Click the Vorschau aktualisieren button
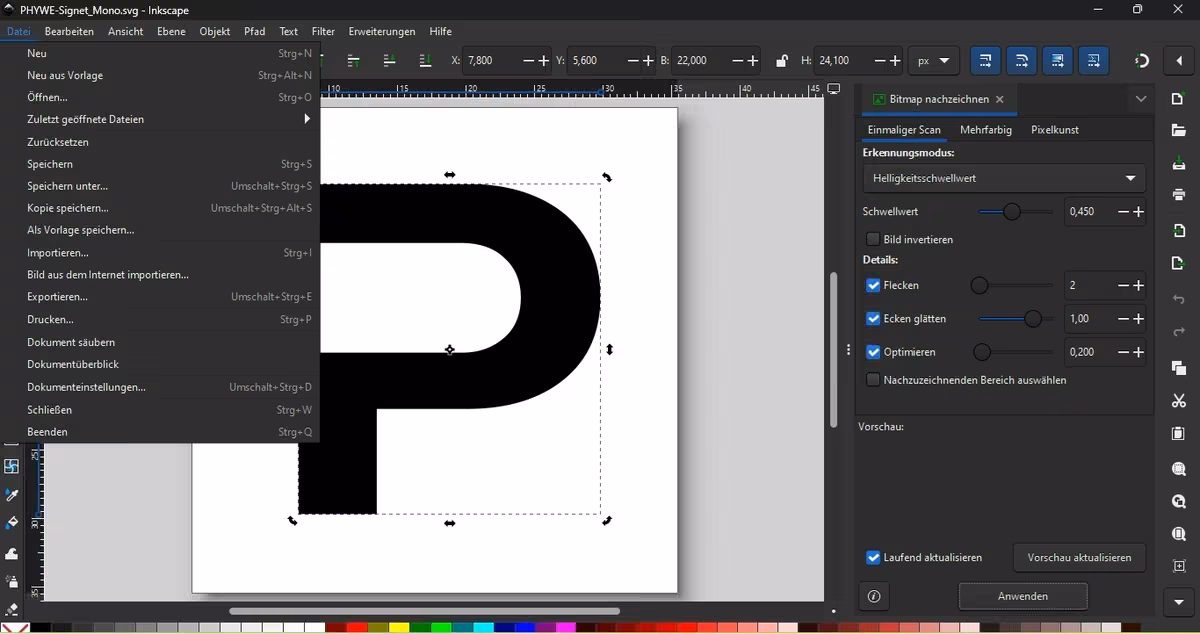The height and width of the screenshot is (634, 1200). pyautogui.click(x=1079, y=557)
